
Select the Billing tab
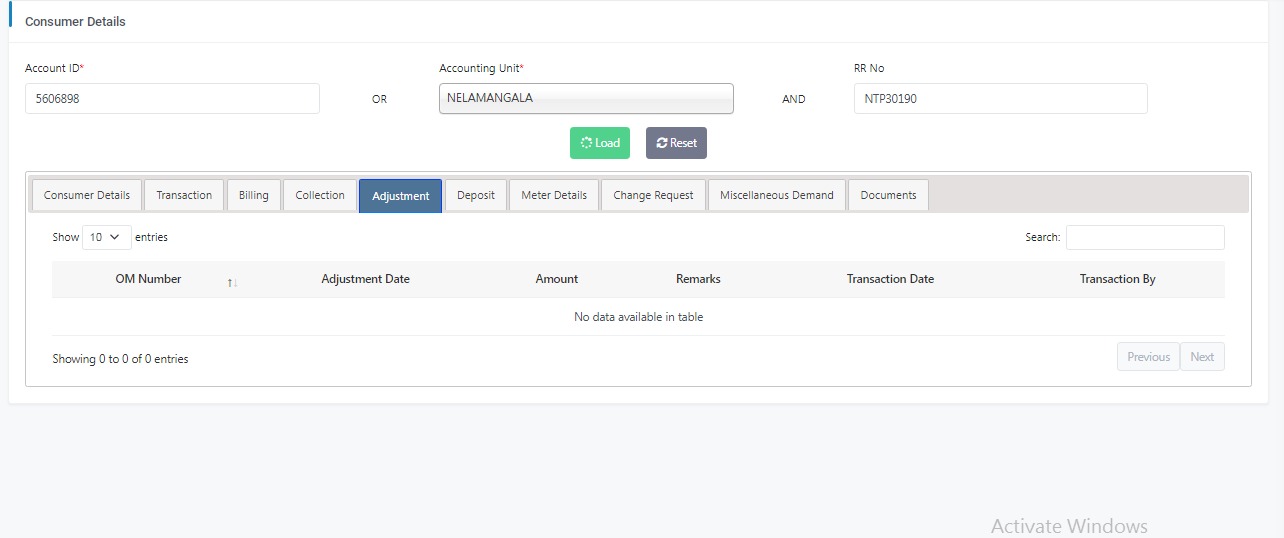[254, 196]
